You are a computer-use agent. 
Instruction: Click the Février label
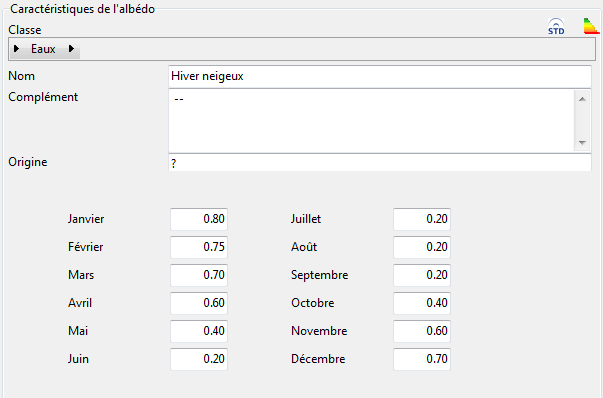click(85, 247)
